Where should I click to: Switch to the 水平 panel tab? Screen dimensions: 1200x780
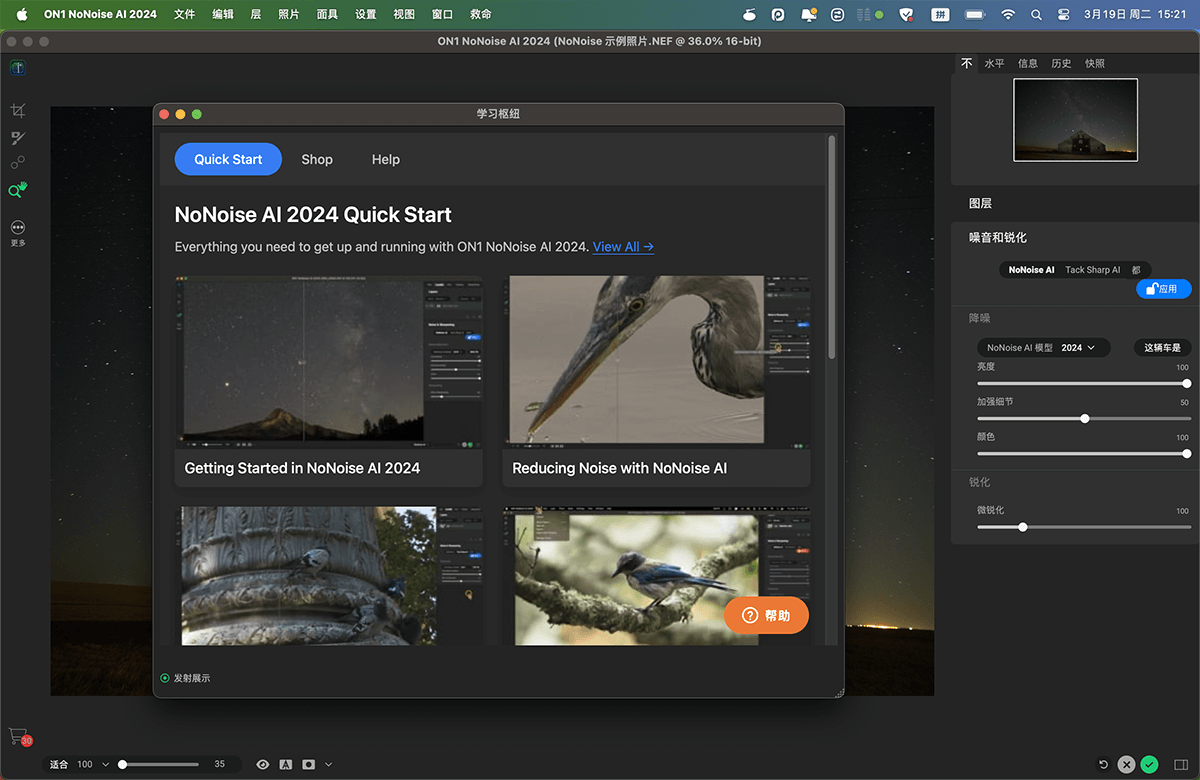click(994, 63)
